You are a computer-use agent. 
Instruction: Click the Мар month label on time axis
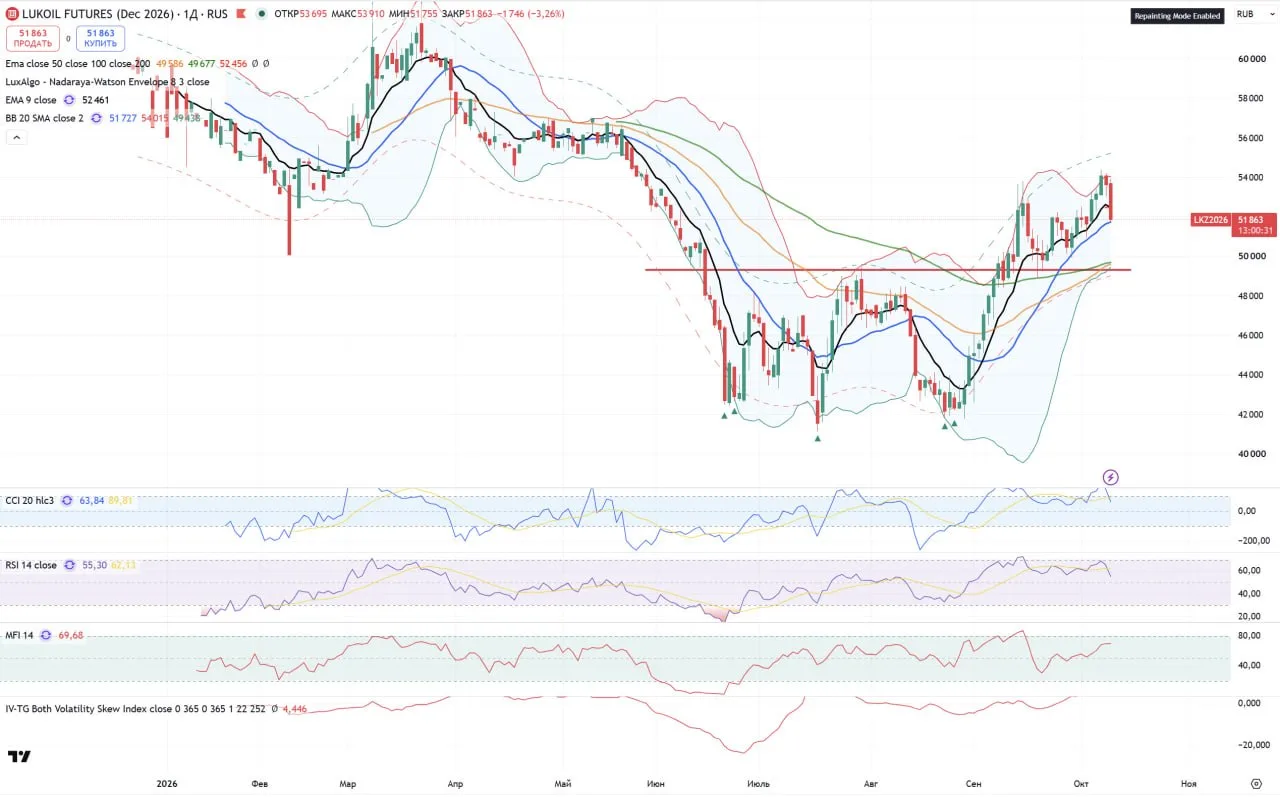click(348, 783)
